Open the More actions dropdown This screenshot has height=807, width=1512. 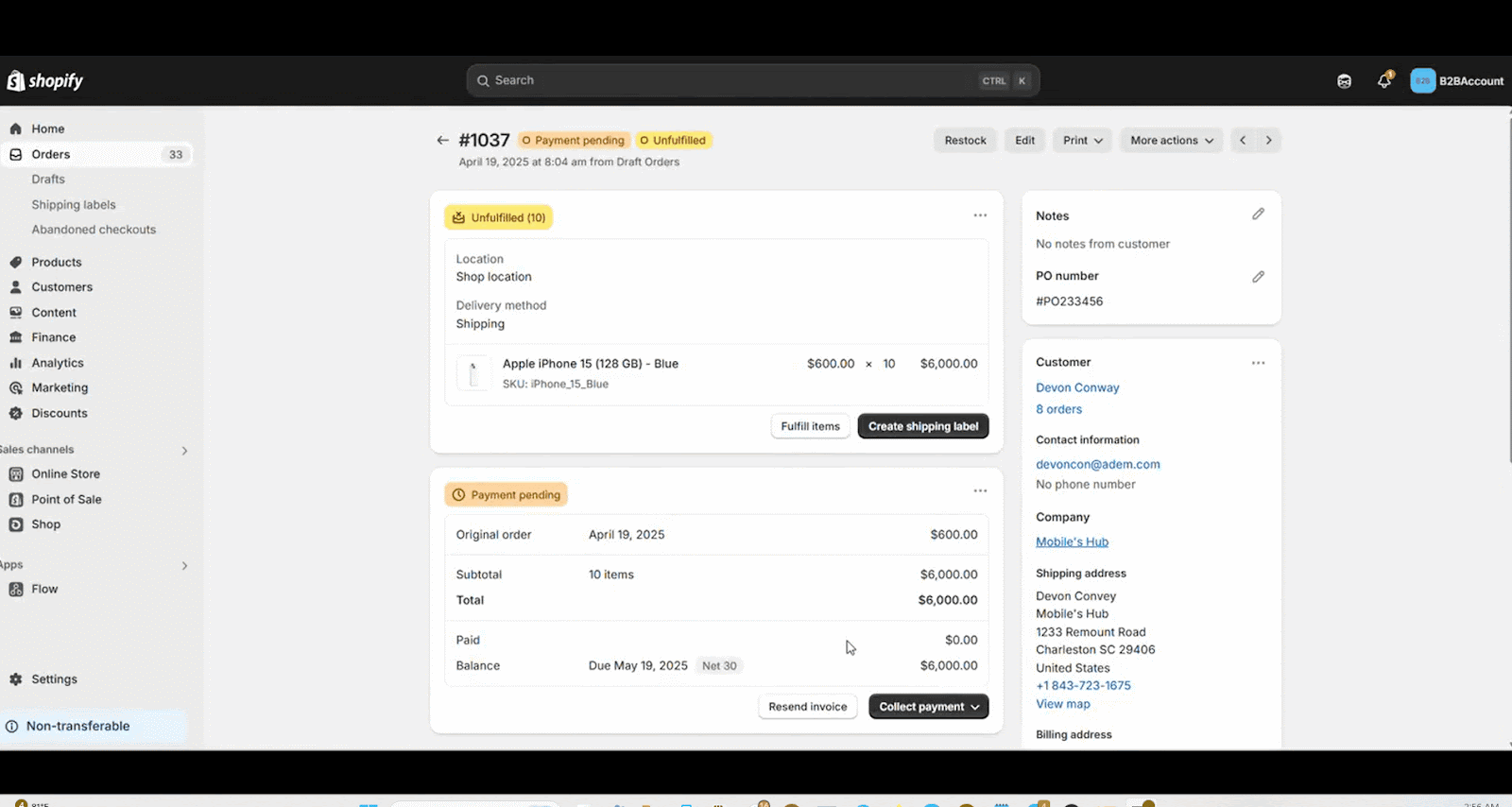click(x=1171, y=141)
